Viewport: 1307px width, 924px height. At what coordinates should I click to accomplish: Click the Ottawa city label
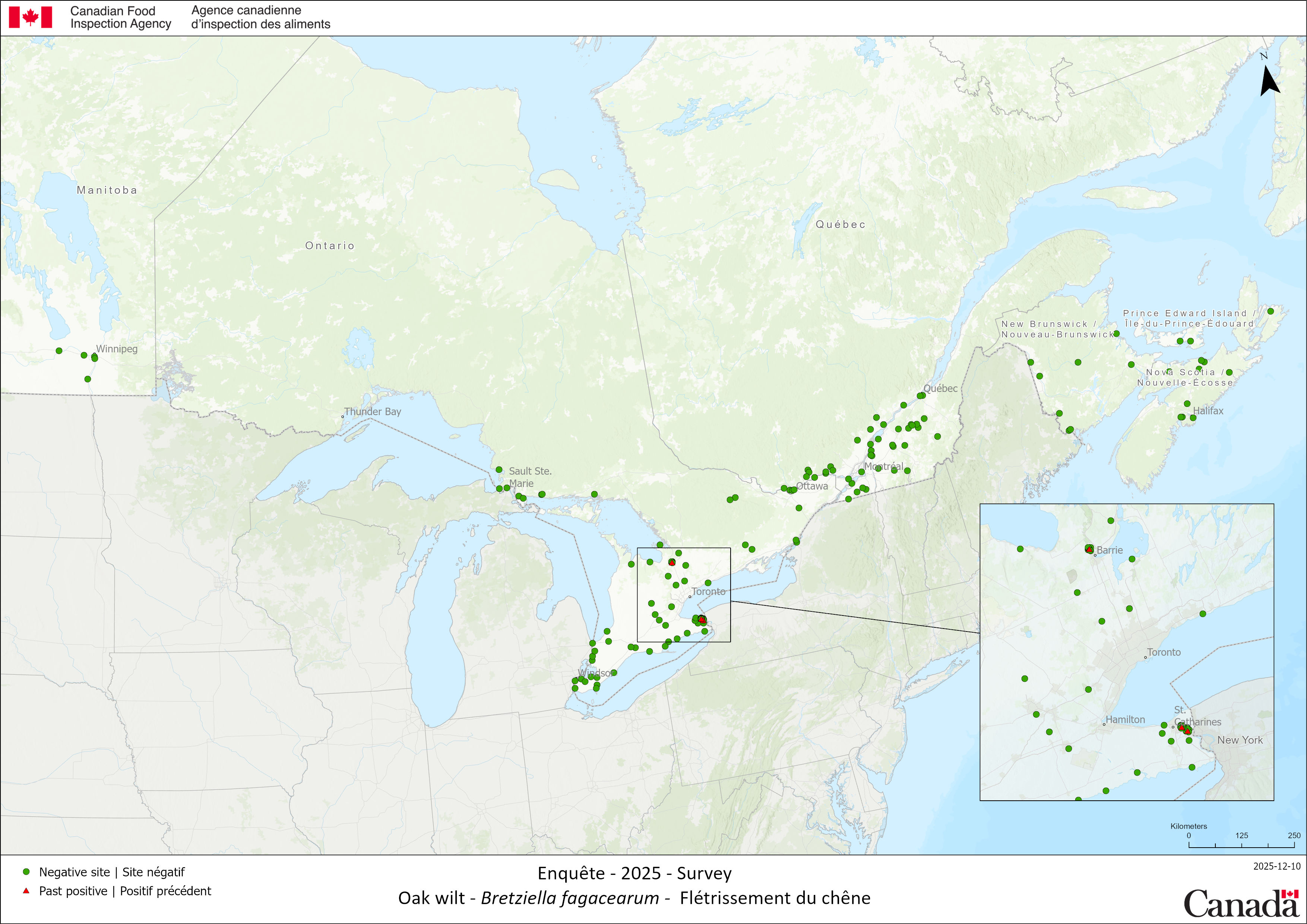point(812,485)
